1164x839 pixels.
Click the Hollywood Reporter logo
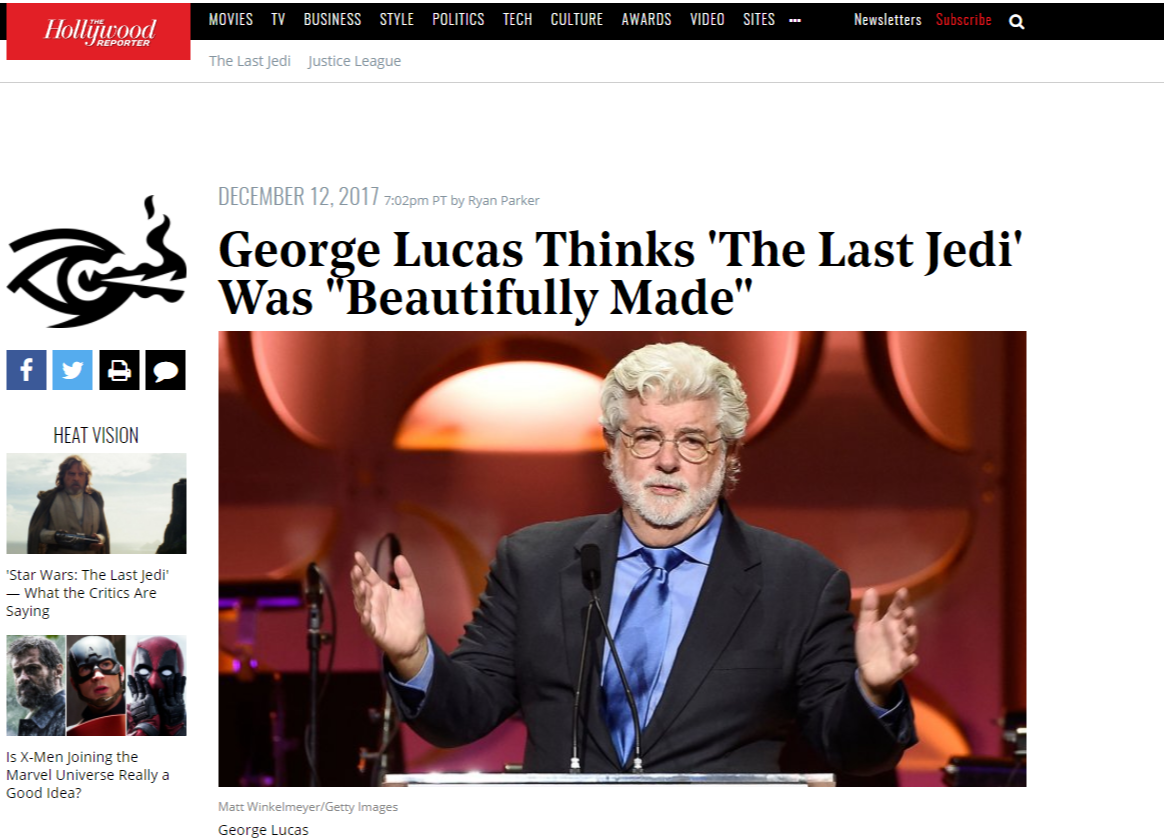coord(99,31)
